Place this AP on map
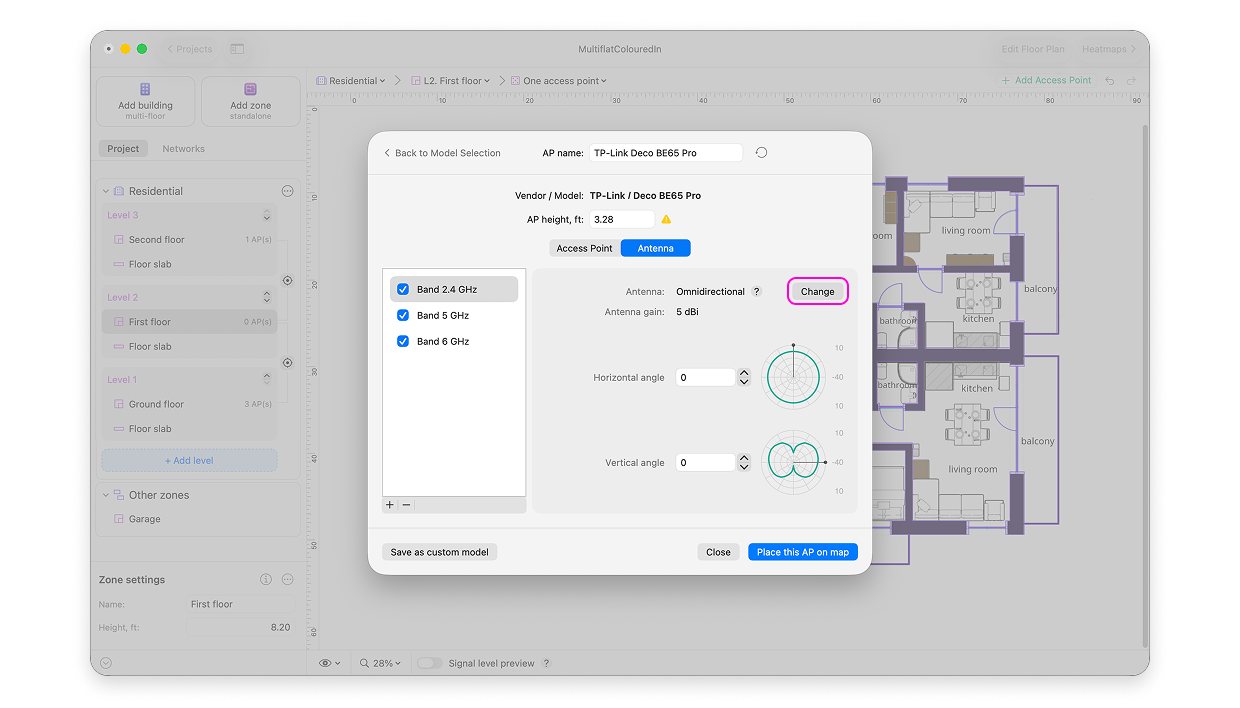 click(x=803, y=552)
